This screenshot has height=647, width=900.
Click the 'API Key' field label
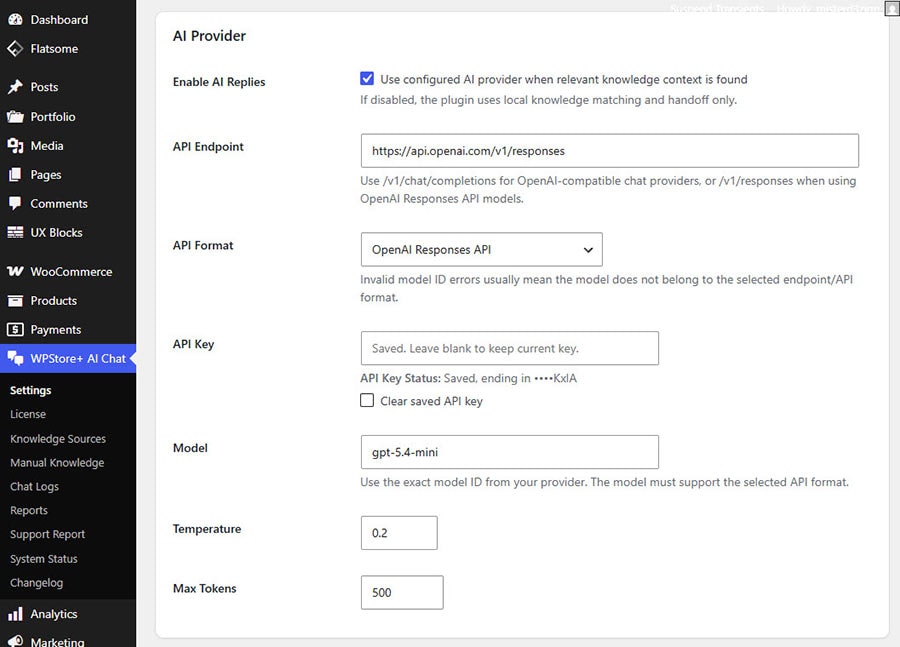tap(193, 344)
